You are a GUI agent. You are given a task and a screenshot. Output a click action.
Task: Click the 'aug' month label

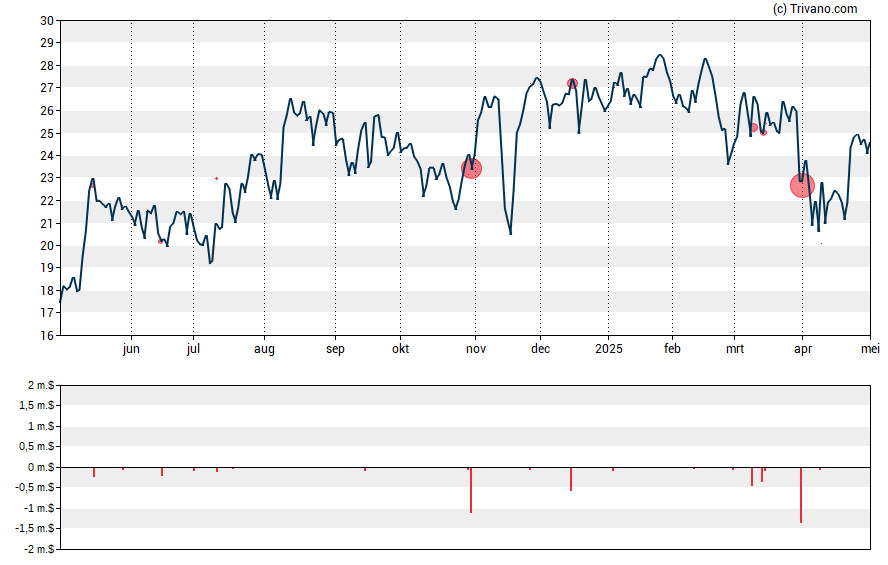click(264, 349)
